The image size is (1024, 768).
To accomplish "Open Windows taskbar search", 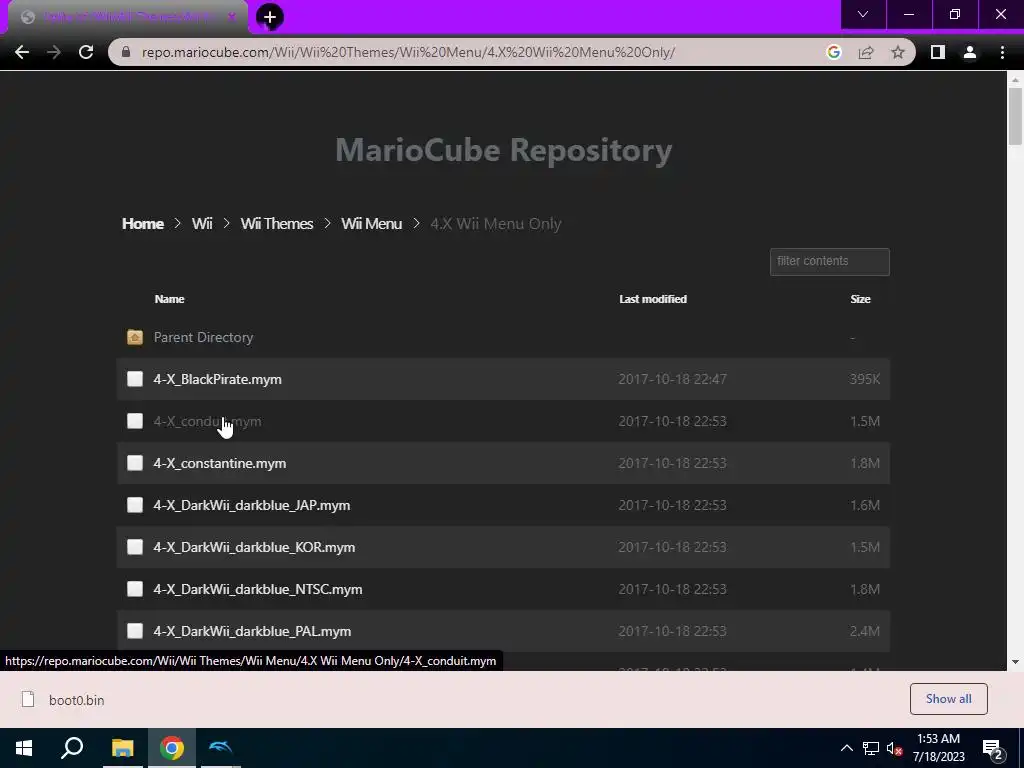I will 72,748.
